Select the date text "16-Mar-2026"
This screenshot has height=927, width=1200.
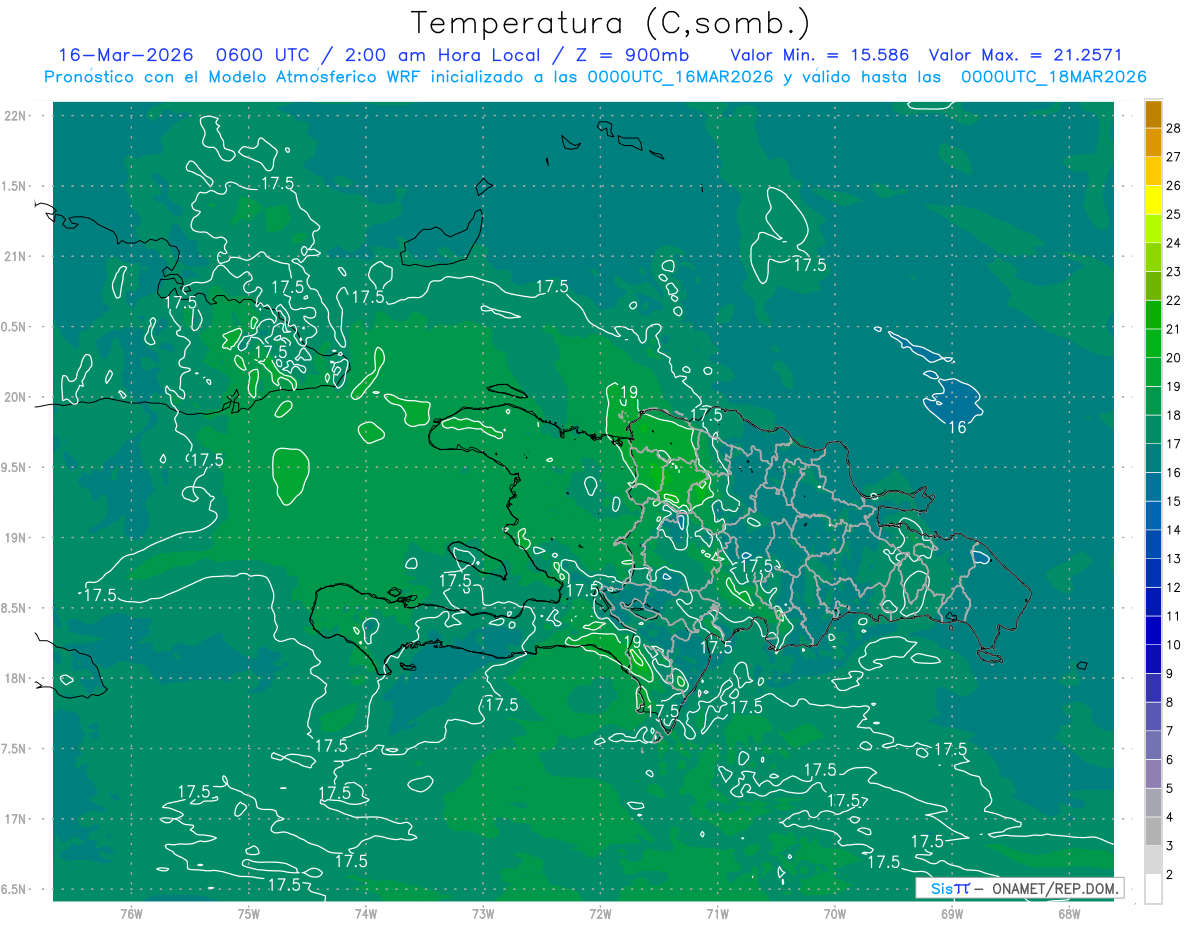click(125, 55)
